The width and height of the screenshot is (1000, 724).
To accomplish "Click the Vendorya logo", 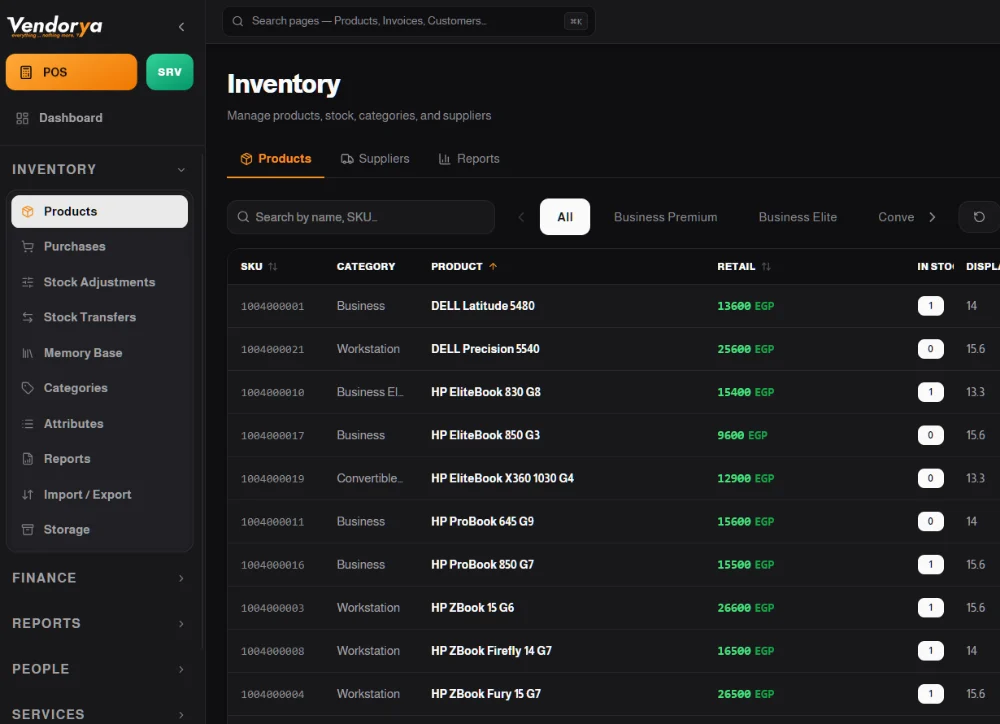I will [55, 26].
